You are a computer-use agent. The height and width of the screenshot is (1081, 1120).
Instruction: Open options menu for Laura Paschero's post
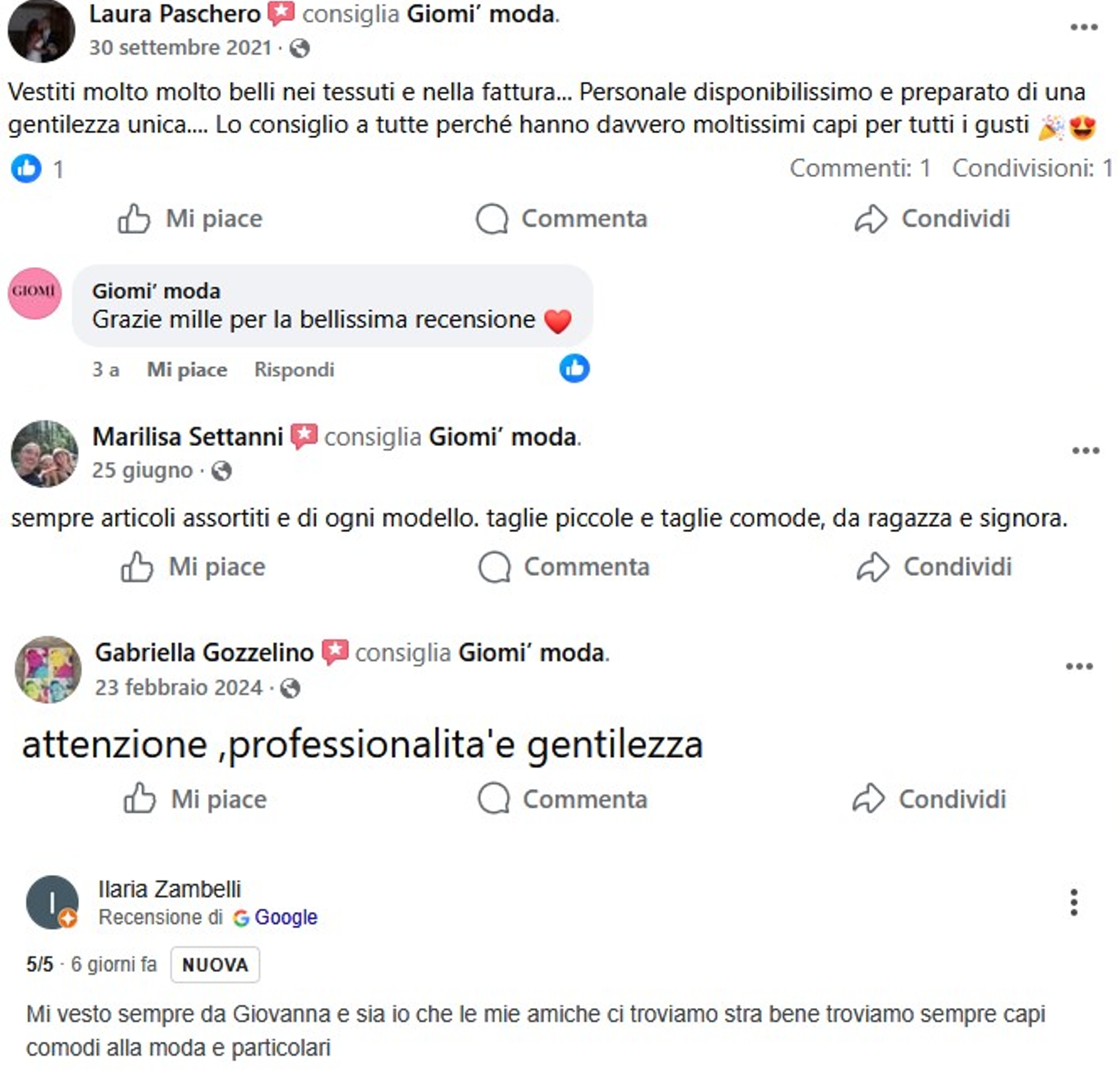[x=1083, y=27]
